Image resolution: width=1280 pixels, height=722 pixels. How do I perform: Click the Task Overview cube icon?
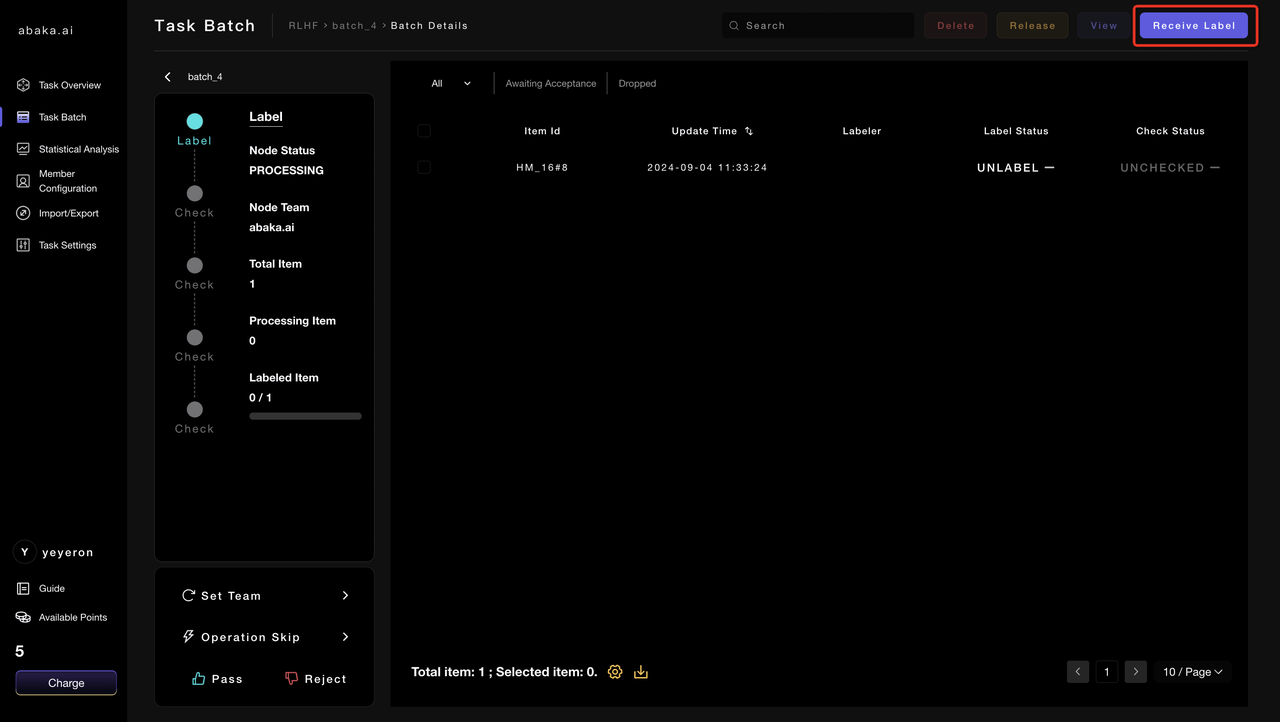tap(23, 85)
